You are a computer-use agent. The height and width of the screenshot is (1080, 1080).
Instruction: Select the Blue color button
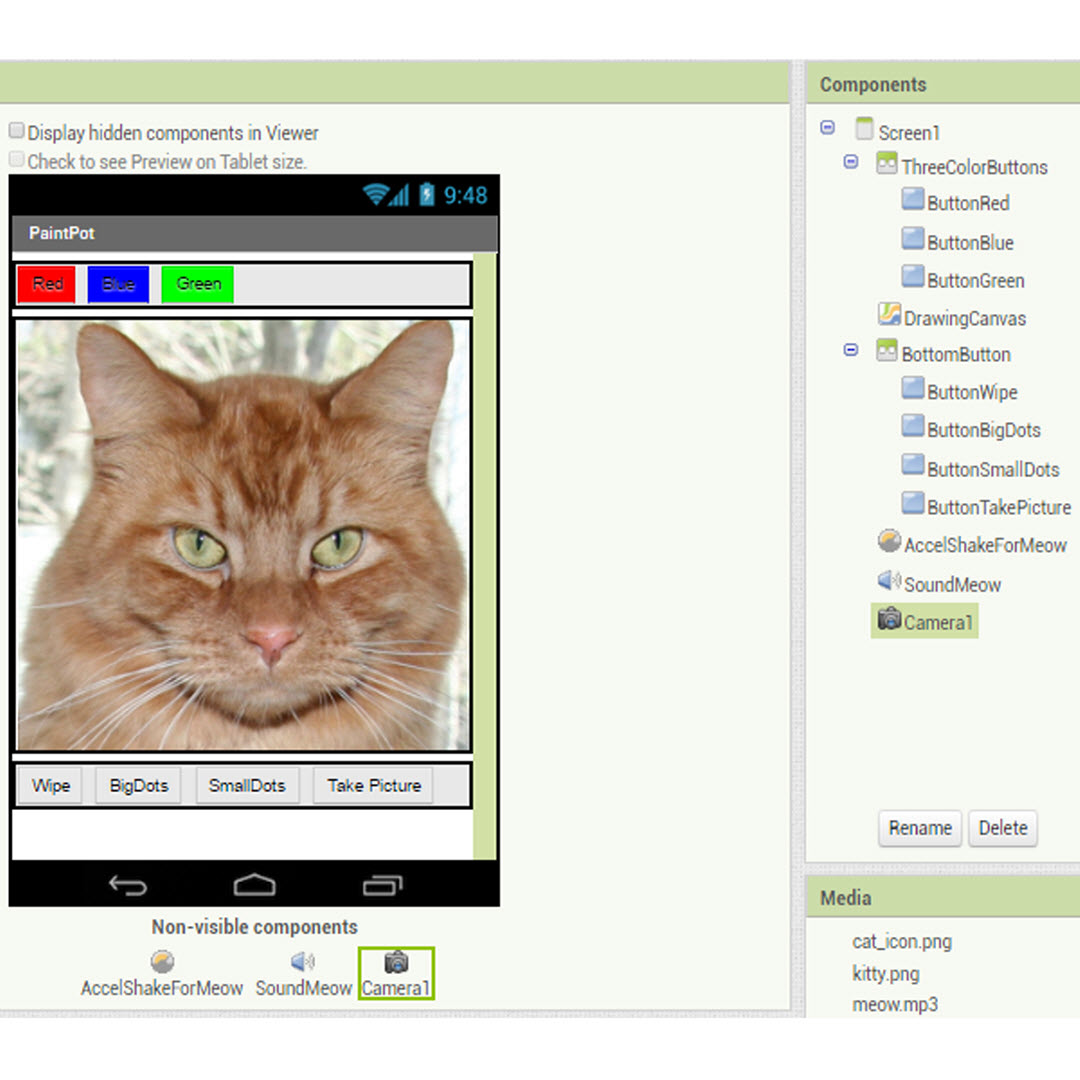pos(118,284)
